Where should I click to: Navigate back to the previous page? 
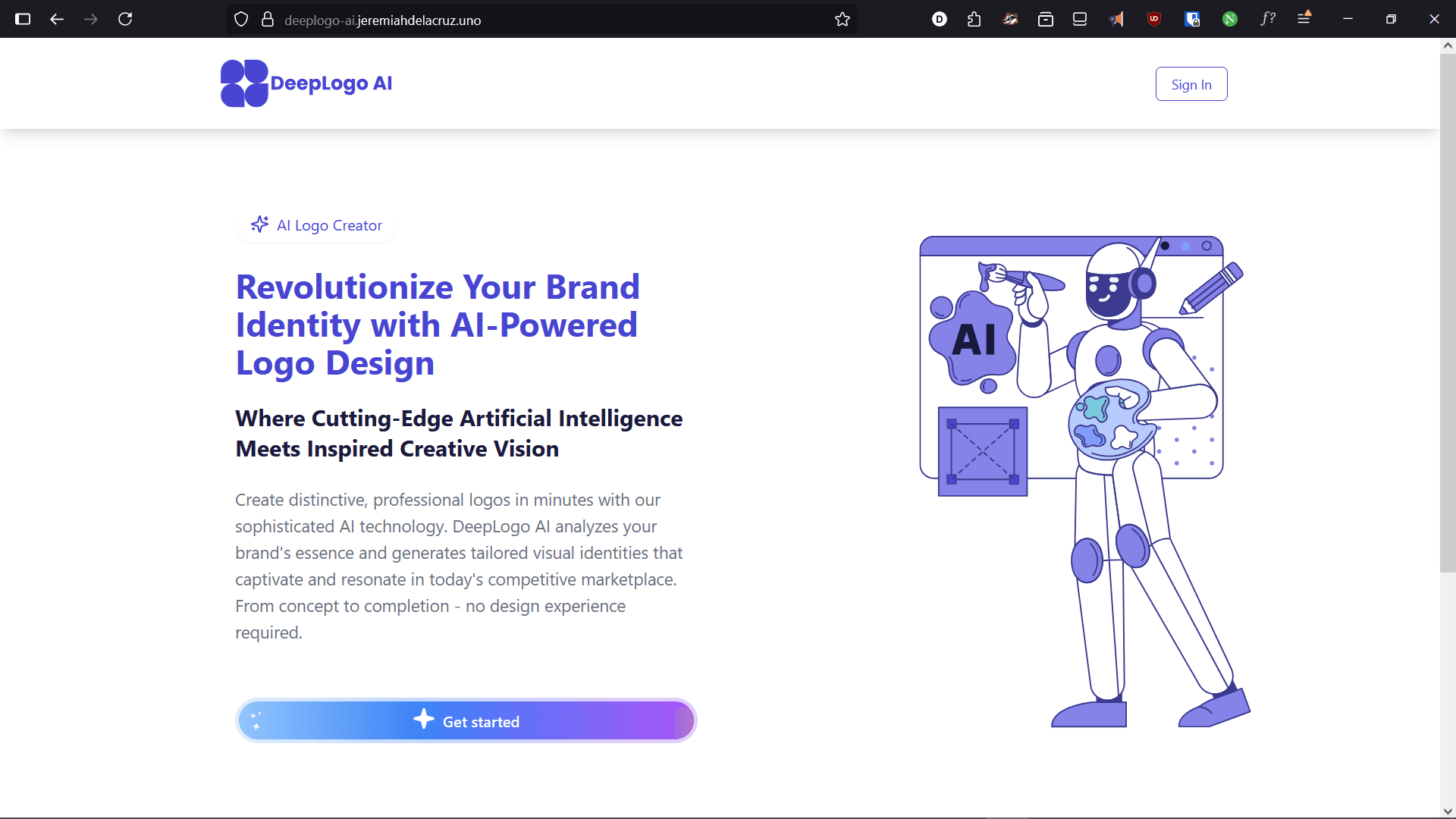(57, 19)
